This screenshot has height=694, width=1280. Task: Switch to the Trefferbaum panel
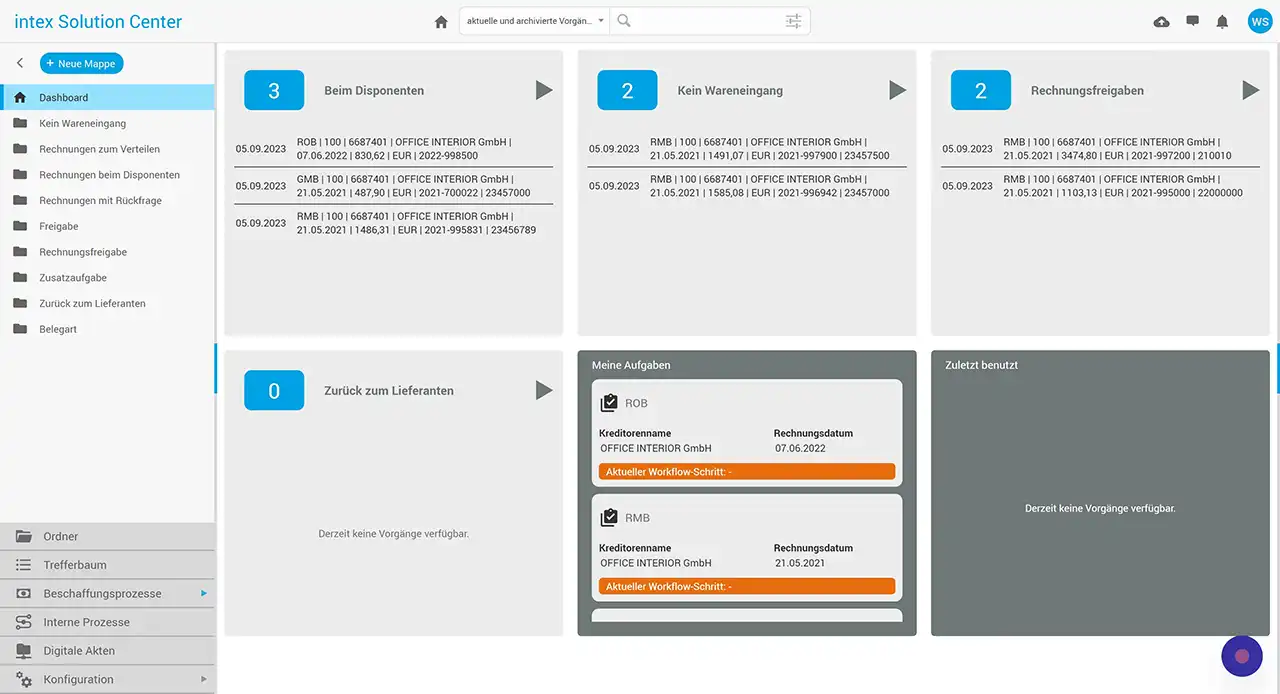point(75,565)
